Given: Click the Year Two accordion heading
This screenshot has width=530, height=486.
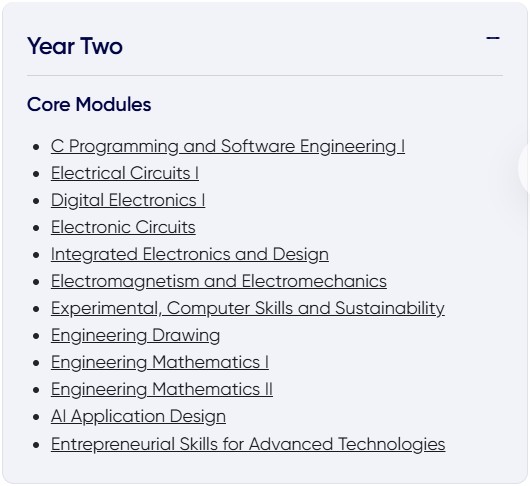Looking at the screenshot, I should [75, 46].
